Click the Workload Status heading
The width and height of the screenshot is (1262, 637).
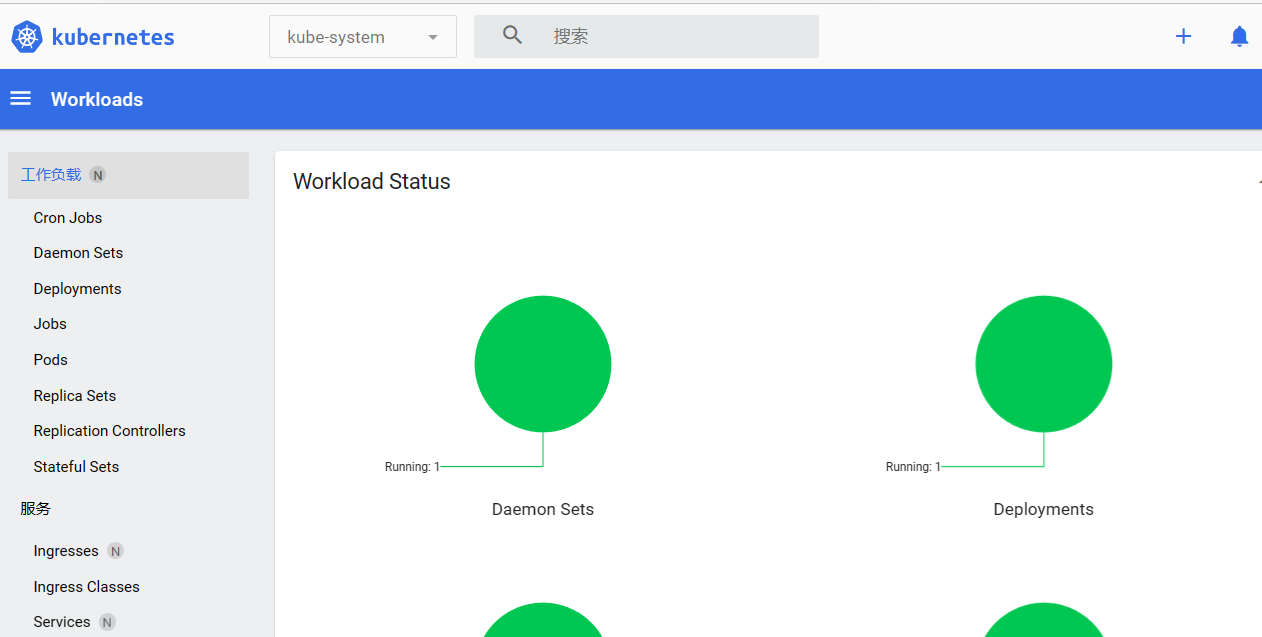pos(372,182)
